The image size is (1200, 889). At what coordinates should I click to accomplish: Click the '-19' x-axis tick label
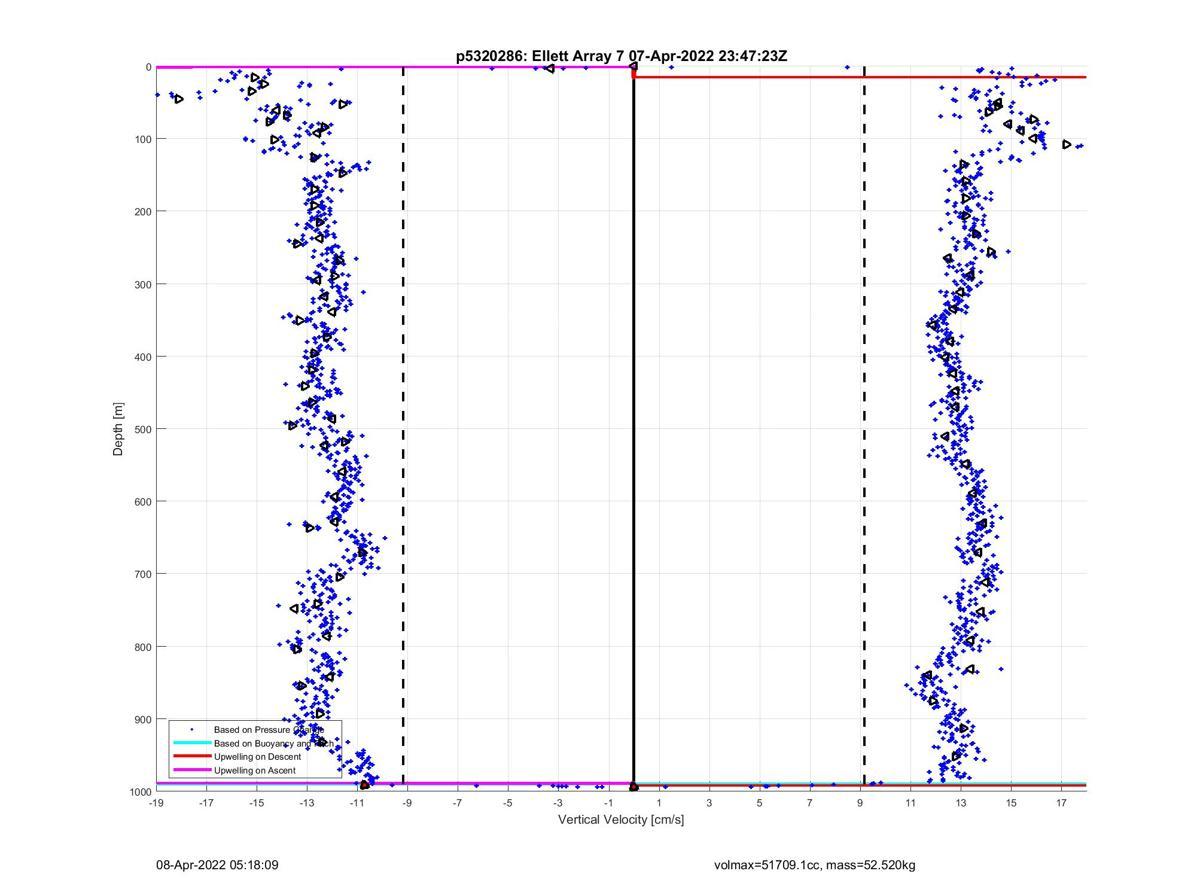pyautogui.click(x=156, y=802)
